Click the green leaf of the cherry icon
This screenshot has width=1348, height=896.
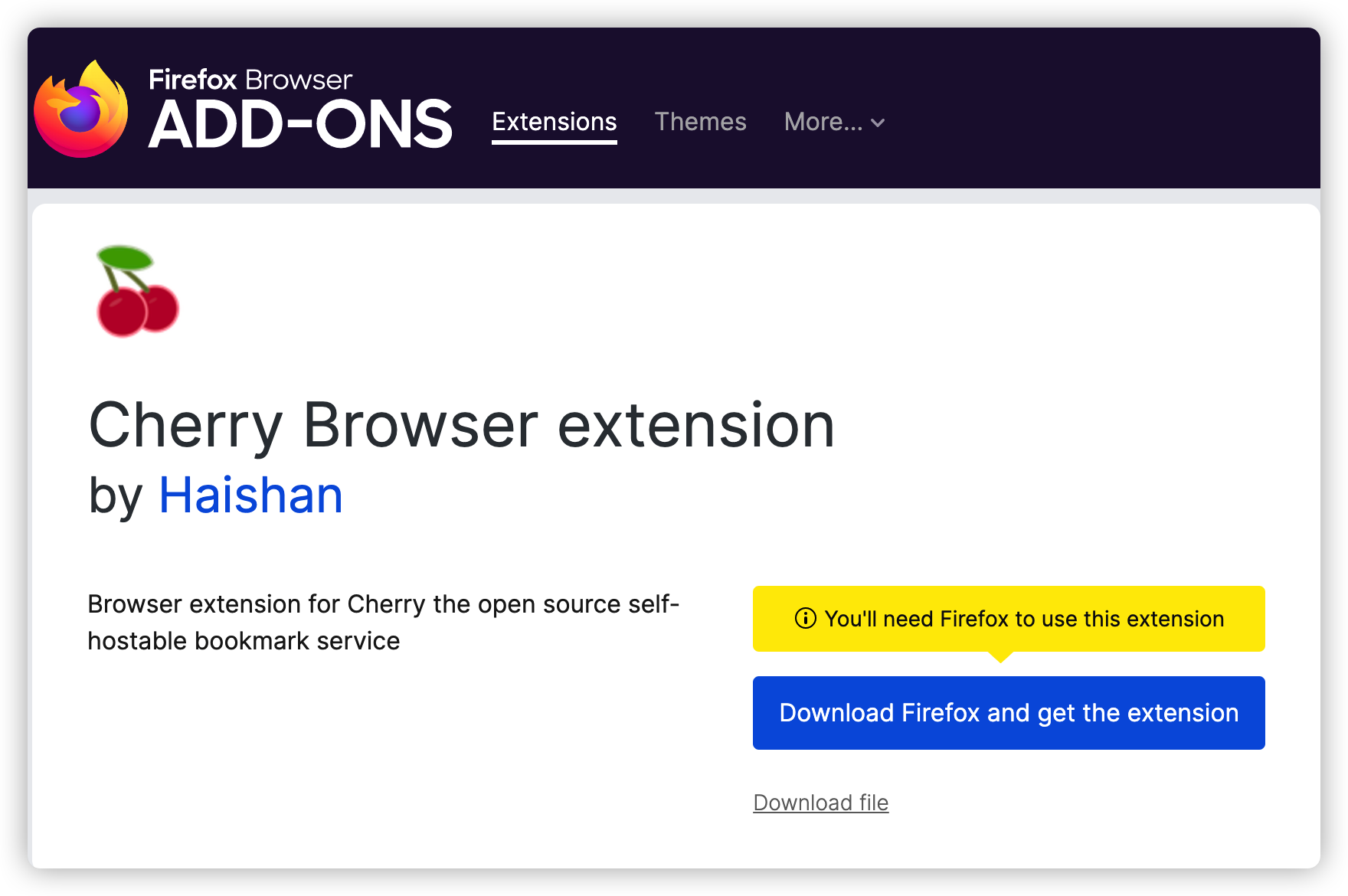(125, 257)
